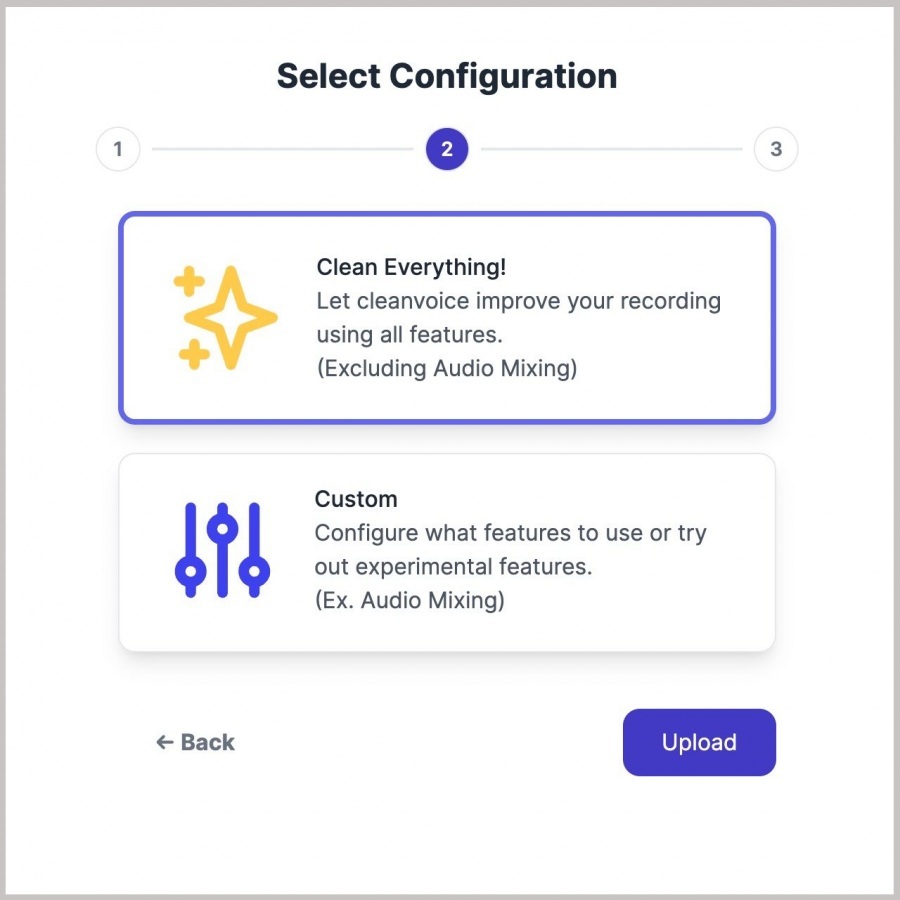Screen dimensions: 900x900
Task: Click the '(Ex. Audio Mixing)' note
Action: [x=409, y=600]
